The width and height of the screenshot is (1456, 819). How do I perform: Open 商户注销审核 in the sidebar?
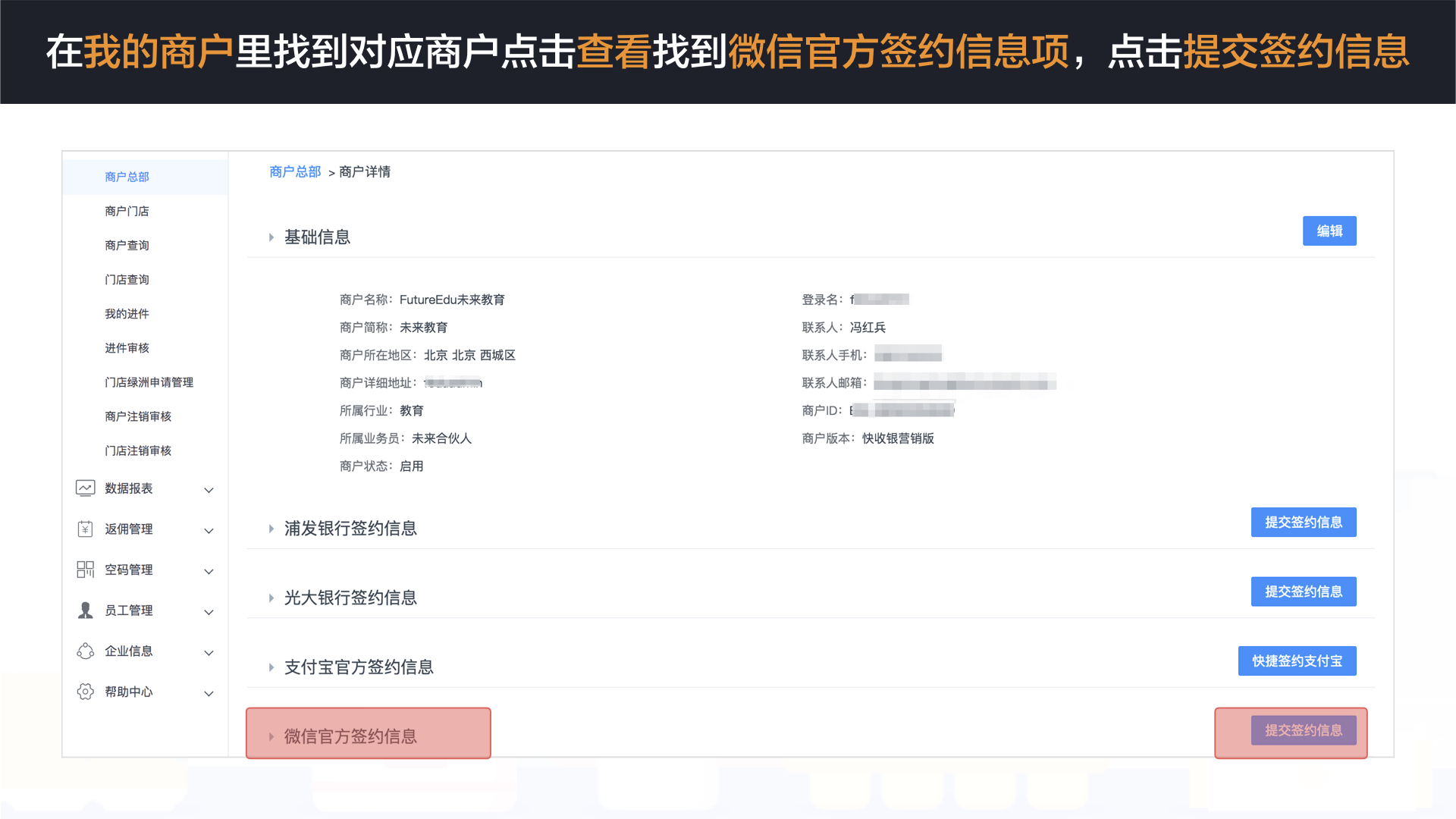[x=138, y=416]
